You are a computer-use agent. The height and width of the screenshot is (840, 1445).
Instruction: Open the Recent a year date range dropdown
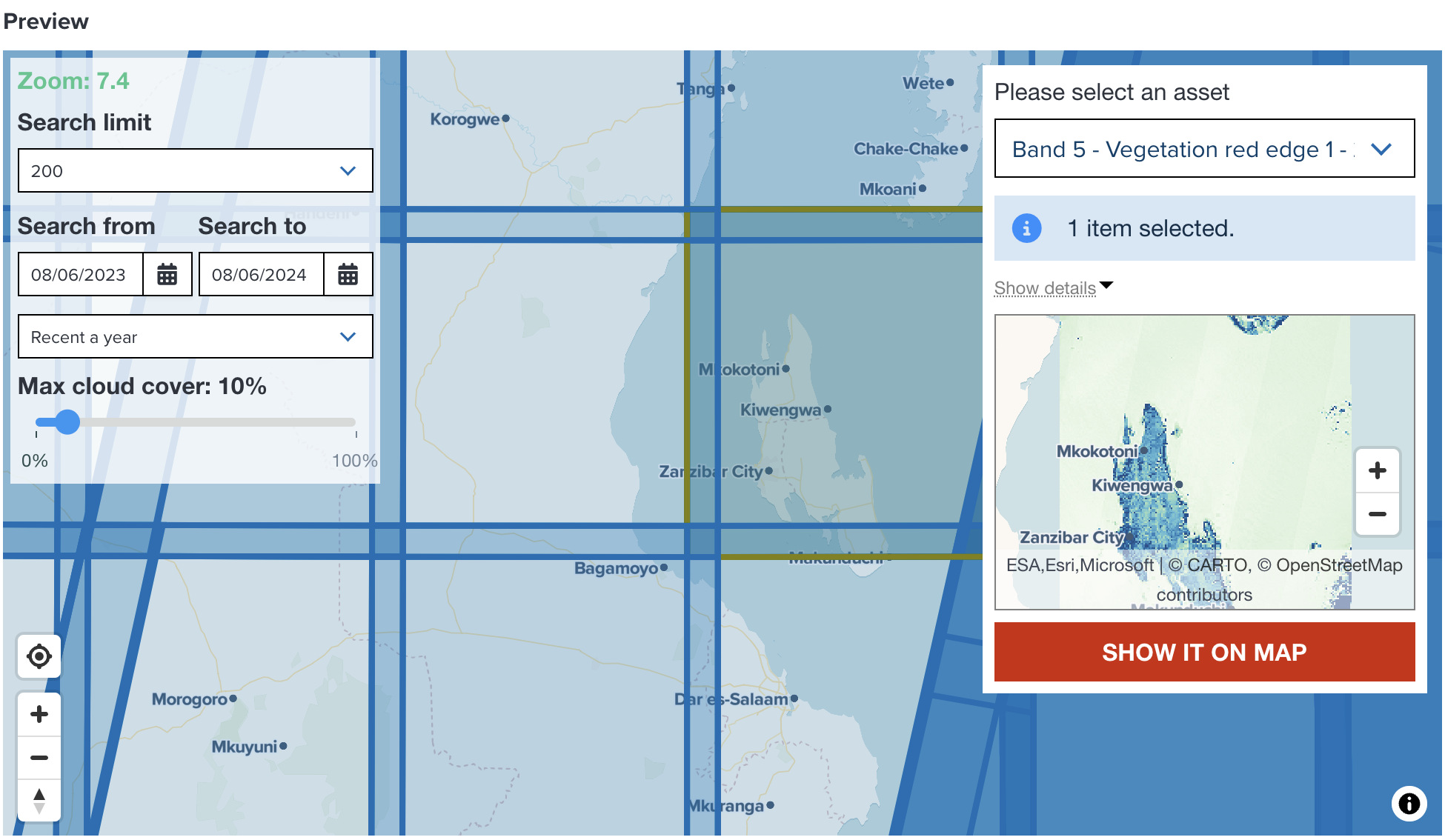pos(194,337)
